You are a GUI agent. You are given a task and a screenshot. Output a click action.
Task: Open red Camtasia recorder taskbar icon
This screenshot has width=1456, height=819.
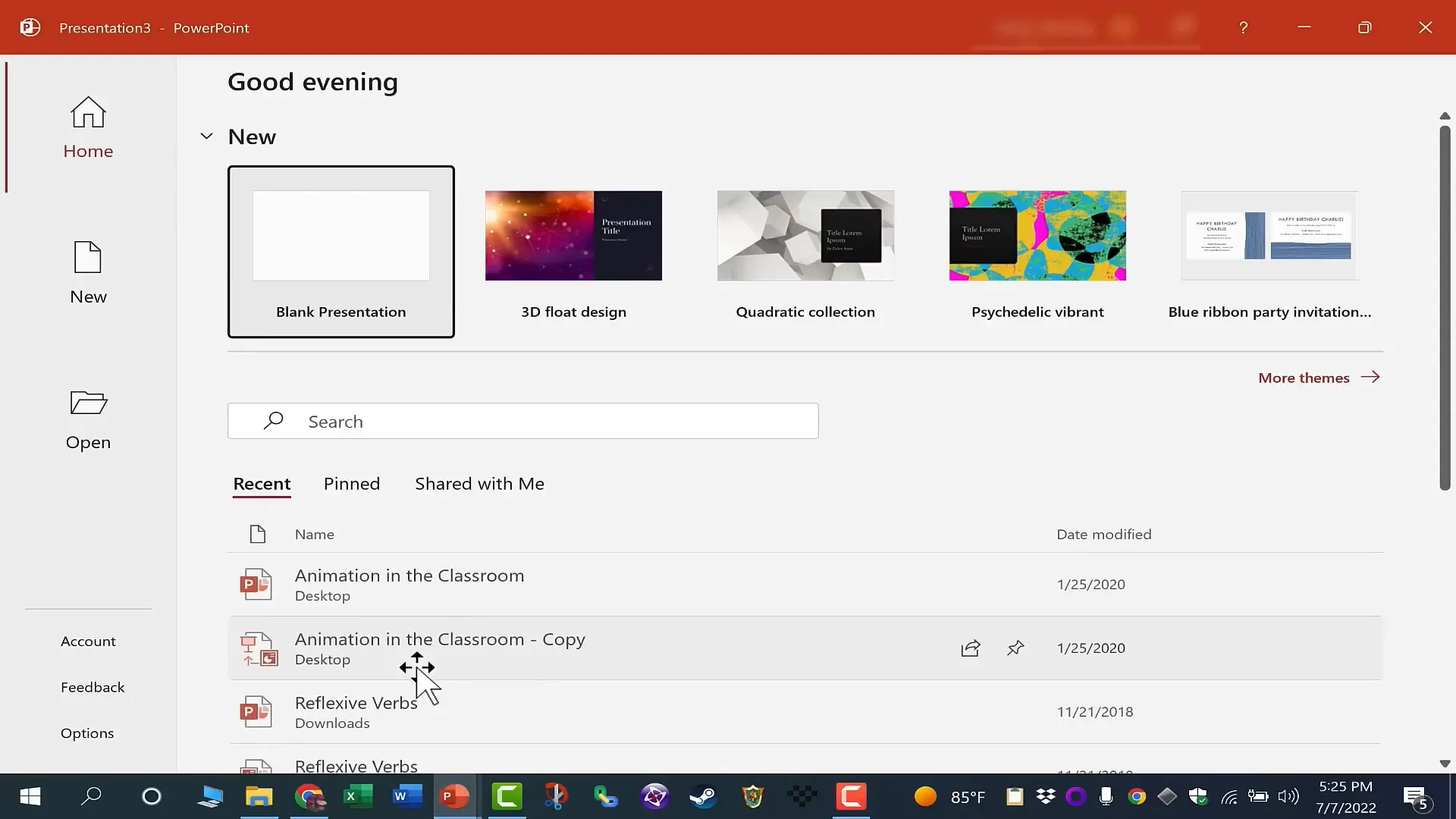tap(851, 796)
